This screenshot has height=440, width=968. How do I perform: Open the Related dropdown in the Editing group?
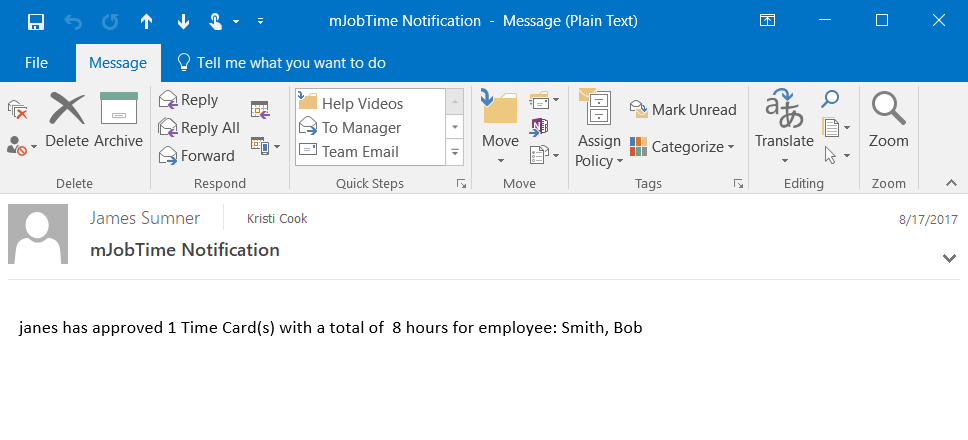[x=837, y=128]
